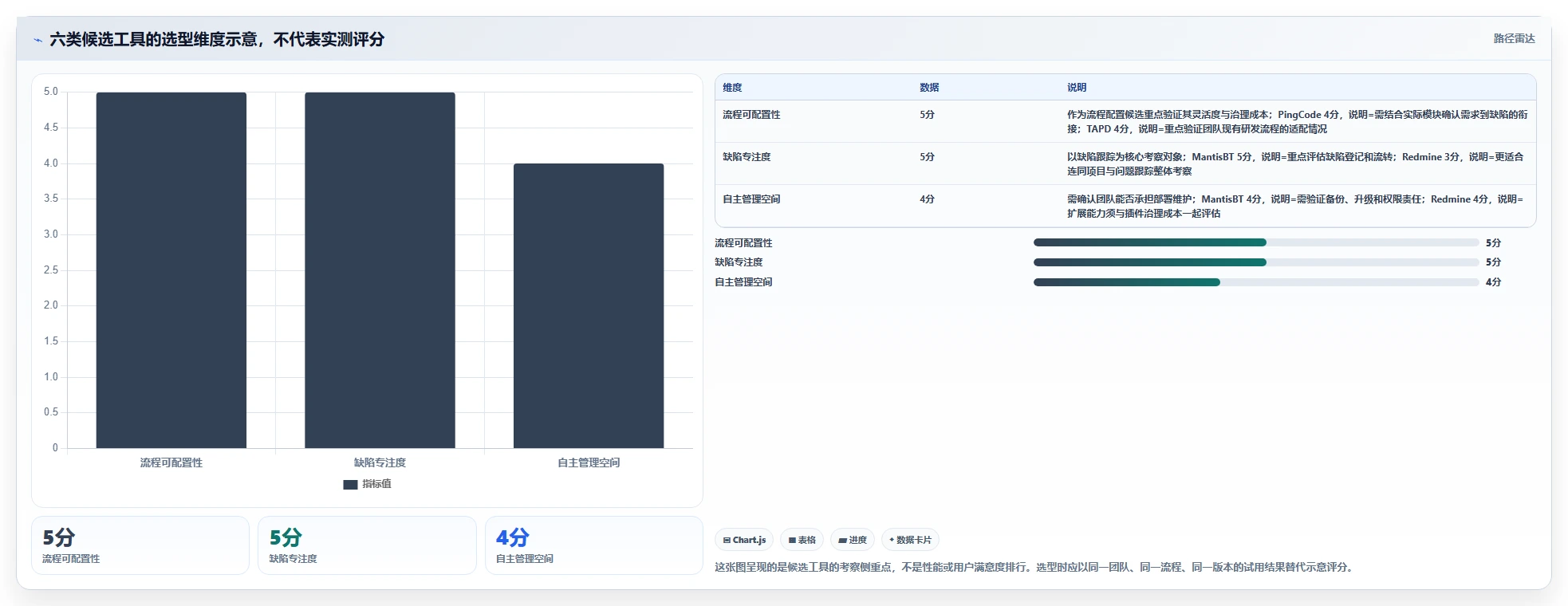Screen dimensions: 1568x606
Task: Click the 缺陷专注度 x-axis label
Action: pos(380,462)
